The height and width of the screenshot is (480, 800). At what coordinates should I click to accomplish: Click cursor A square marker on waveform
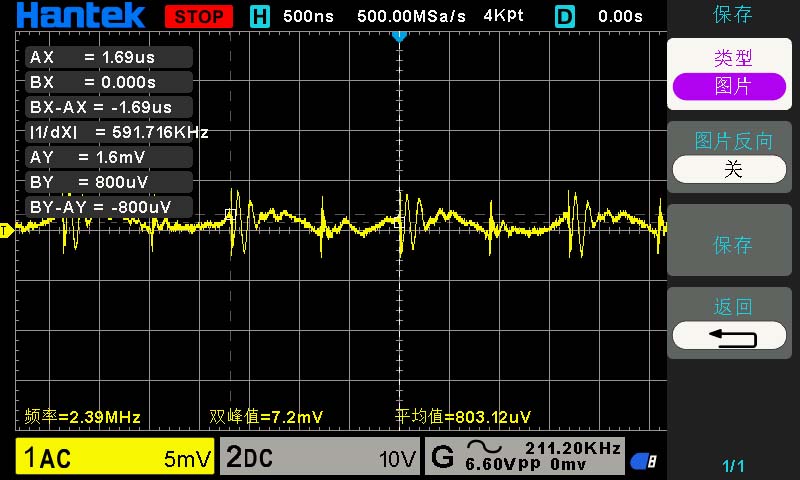[x=230, y=214]
